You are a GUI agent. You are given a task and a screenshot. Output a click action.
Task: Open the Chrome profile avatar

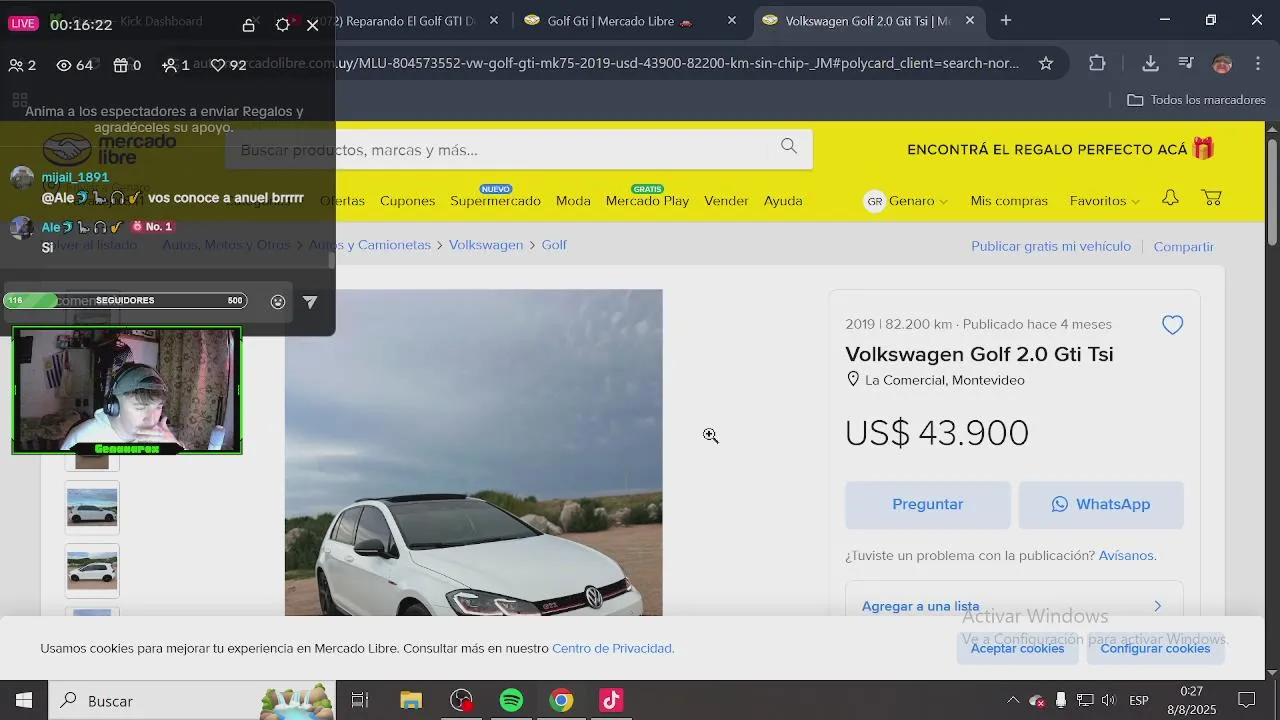click(1222, 63)
